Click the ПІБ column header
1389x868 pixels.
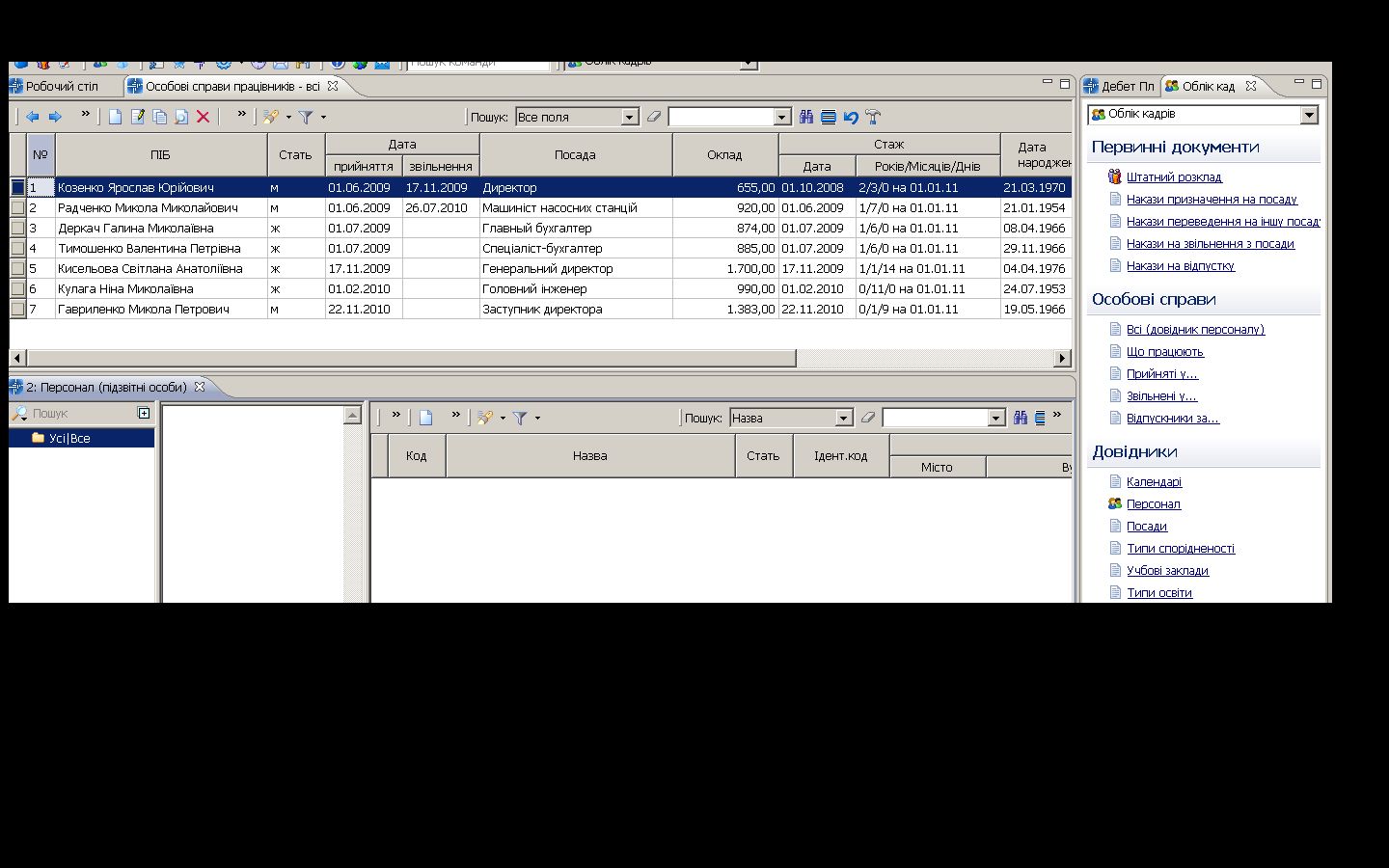coord(161,154)
